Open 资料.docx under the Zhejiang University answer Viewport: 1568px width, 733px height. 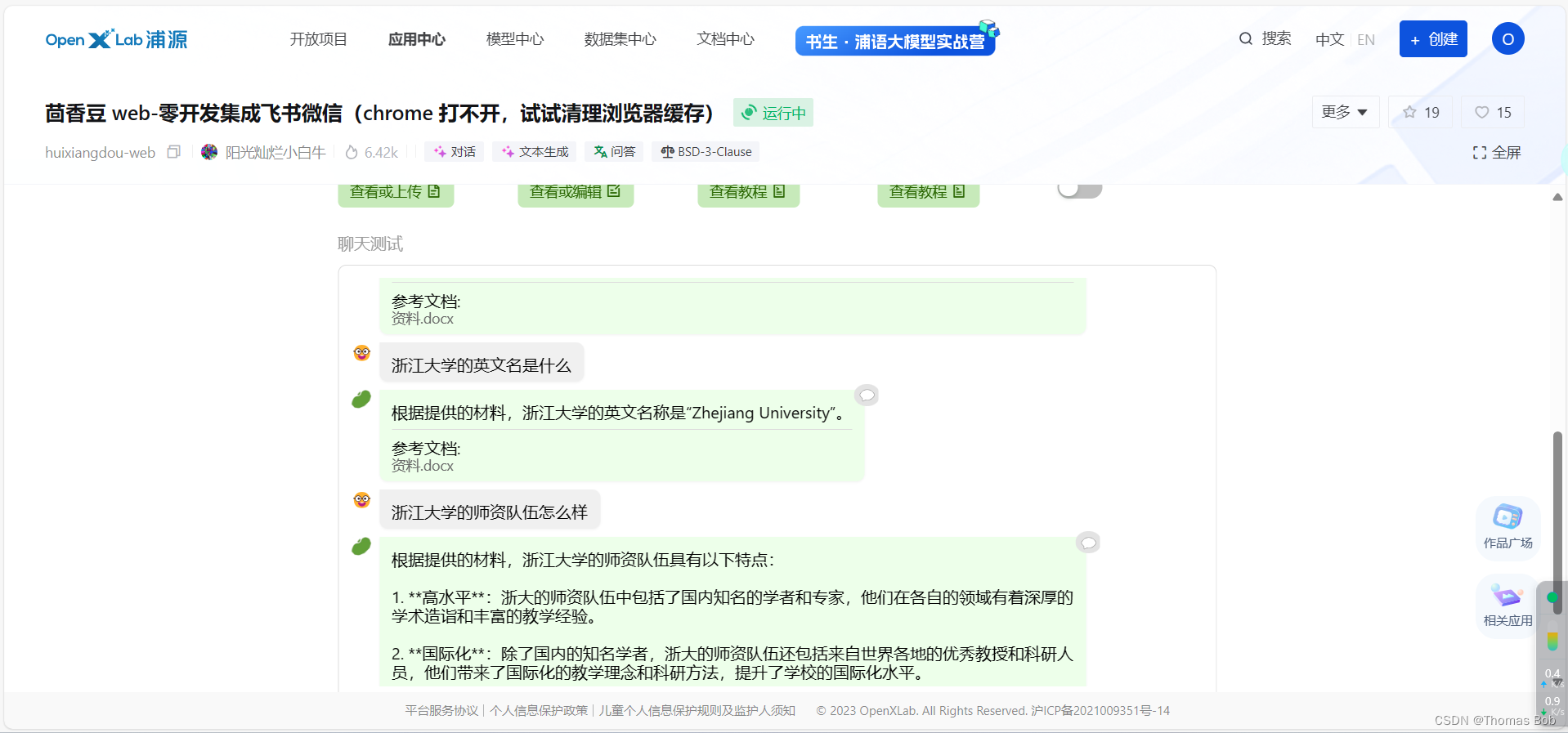(422, 466)
